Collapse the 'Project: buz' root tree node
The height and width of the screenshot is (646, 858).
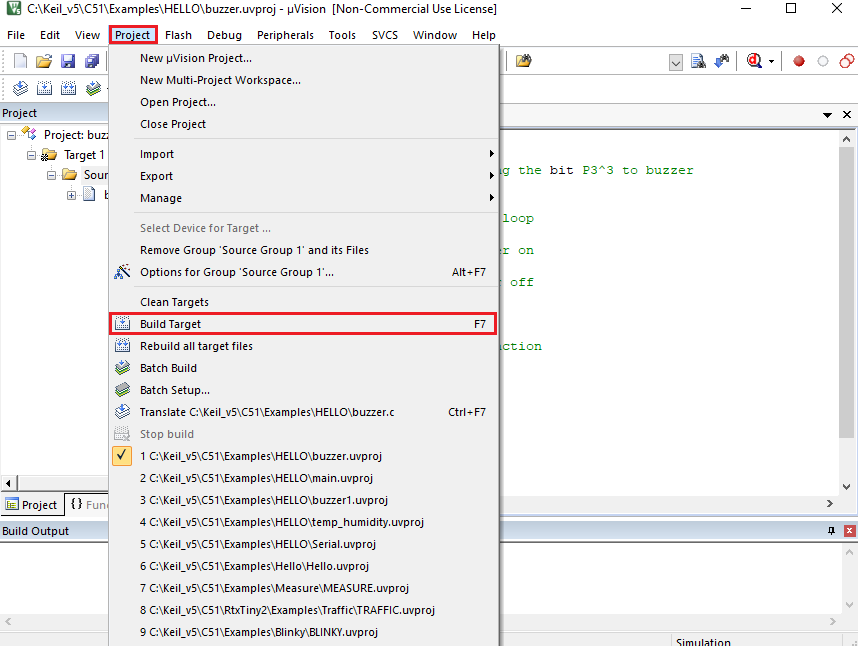[x=11, y=135]
